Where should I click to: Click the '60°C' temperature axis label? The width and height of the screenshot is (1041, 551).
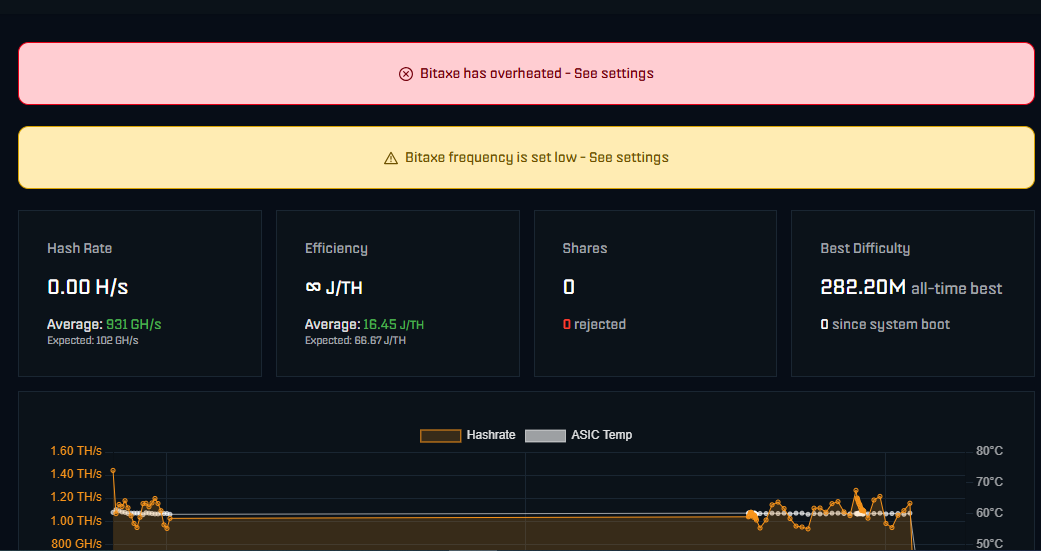tap(989, 513)
